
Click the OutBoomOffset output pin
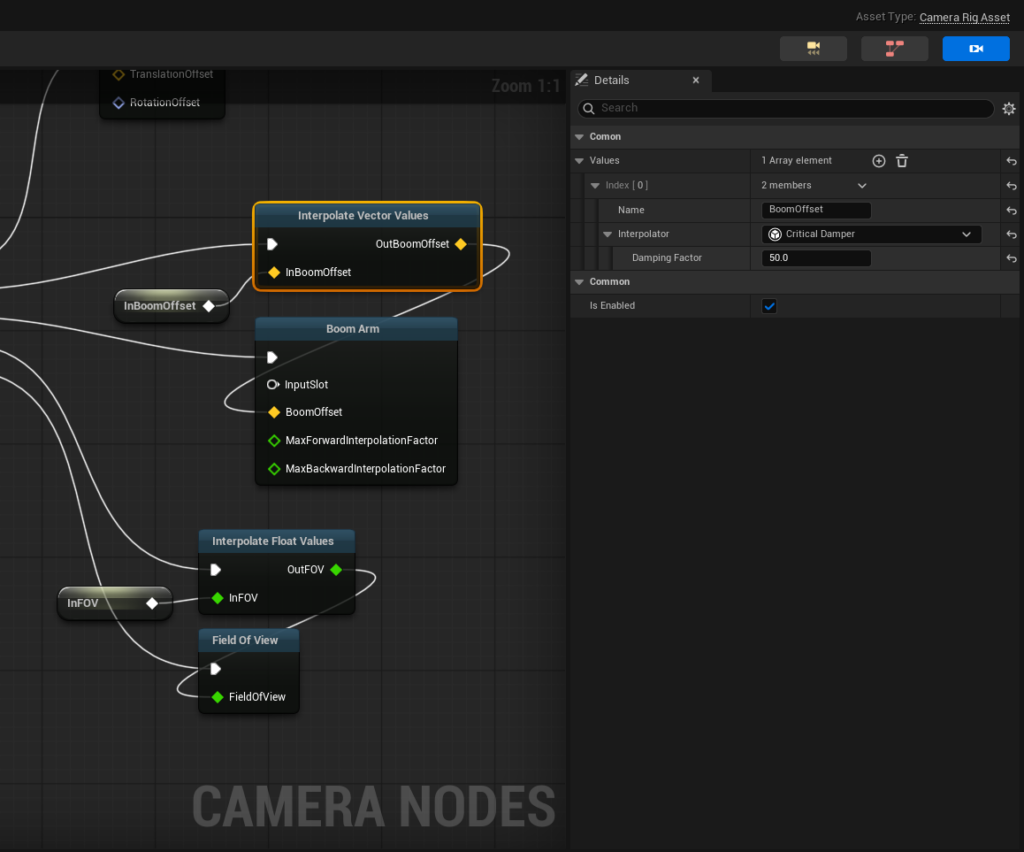coord(461,244)
